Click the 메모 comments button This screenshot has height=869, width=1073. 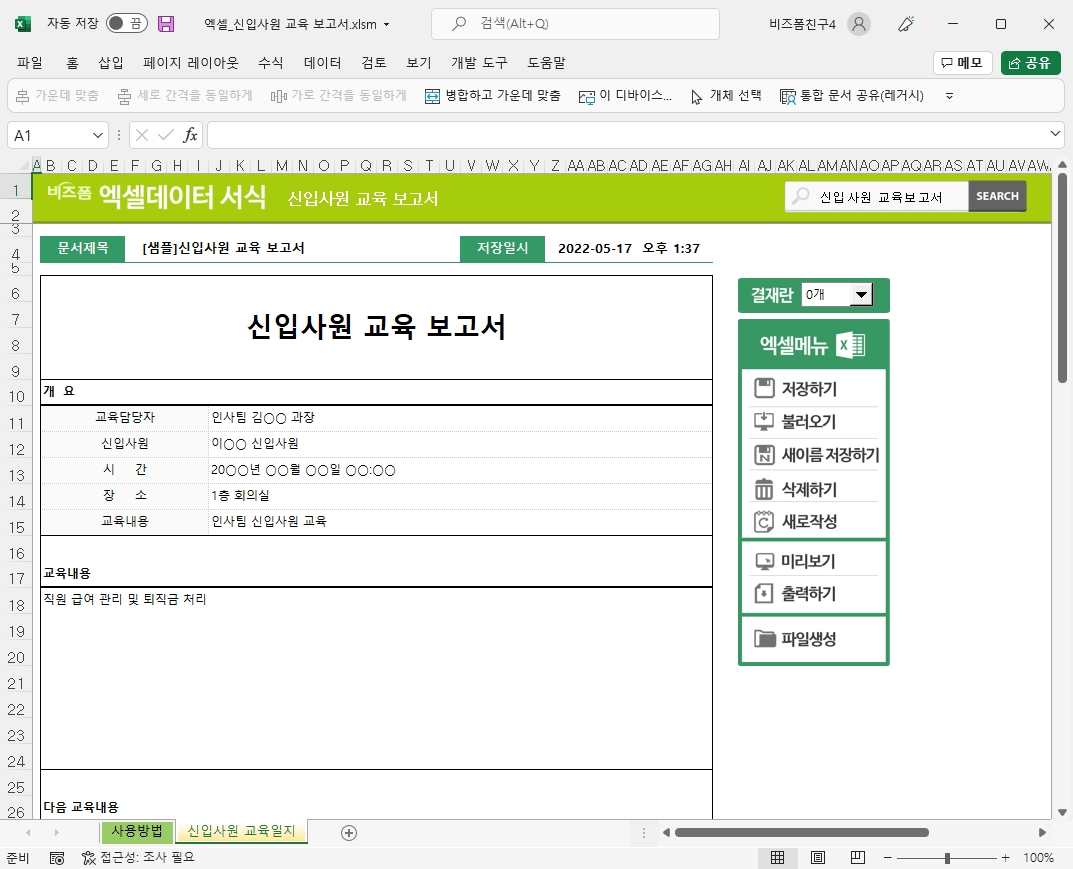click(x=962, y=63)
